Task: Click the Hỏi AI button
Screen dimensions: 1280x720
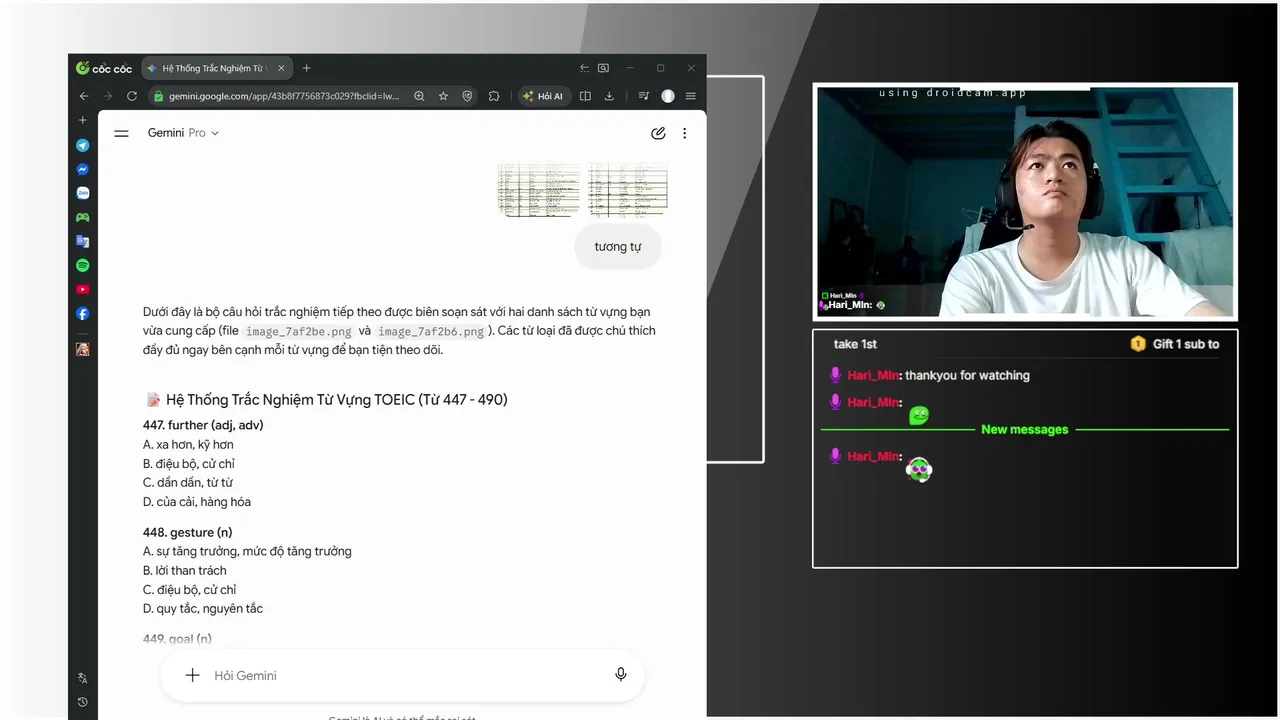Action: coord(543,96)
